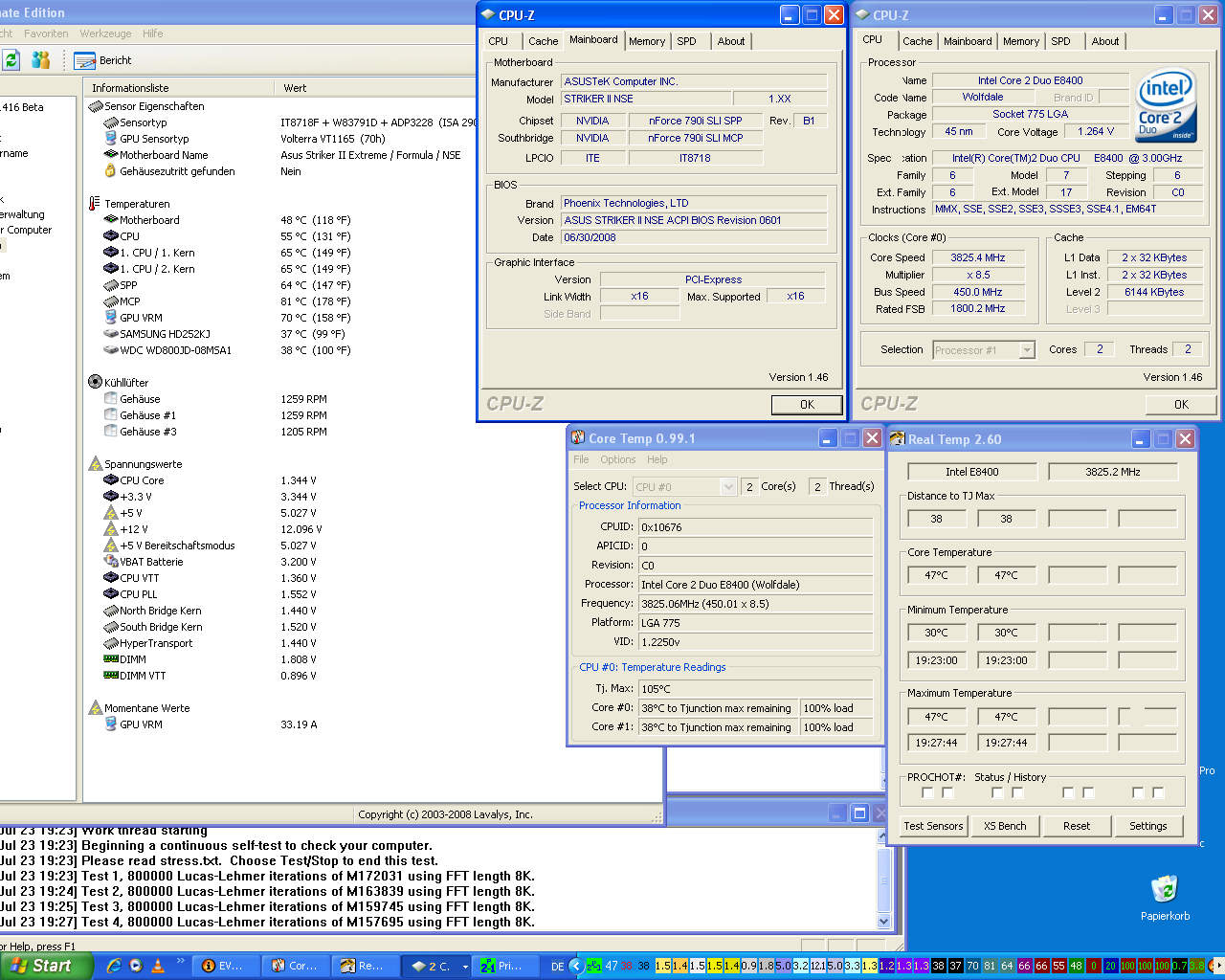Switch to the Real Temp taskbar button
The width and height of the screenshot is (1225, 980).
pyautogui.click(x=365, y=966)
